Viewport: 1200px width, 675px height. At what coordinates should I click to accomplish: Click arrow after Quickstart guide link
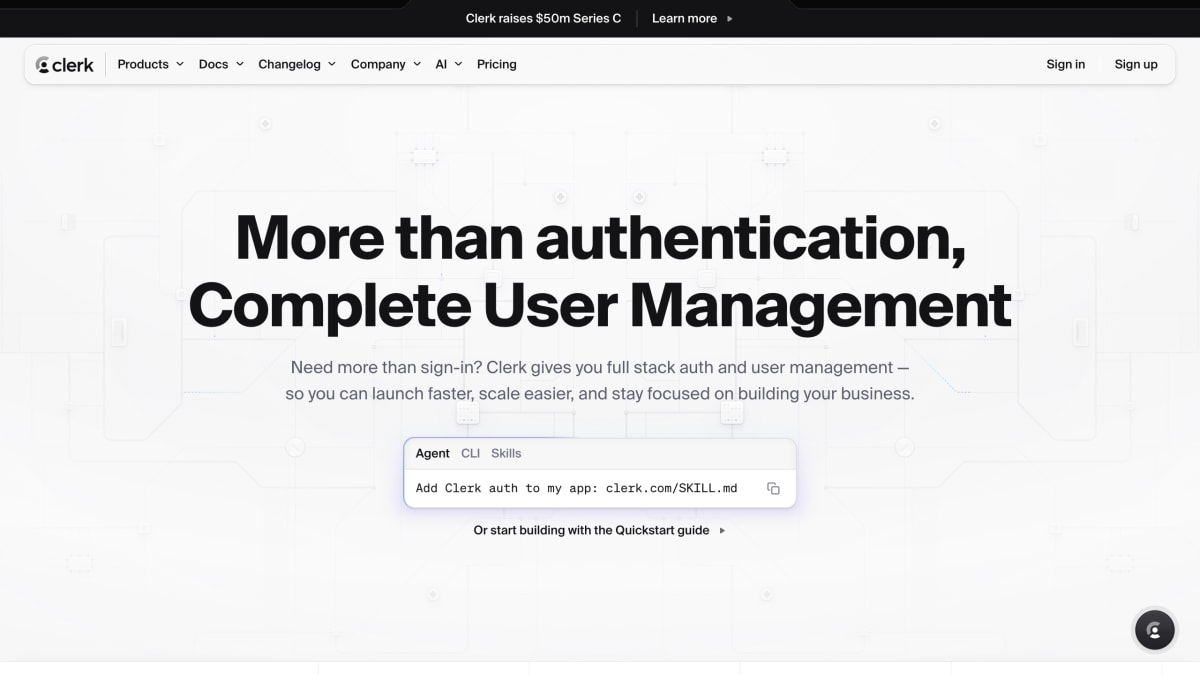coord(722,531)
